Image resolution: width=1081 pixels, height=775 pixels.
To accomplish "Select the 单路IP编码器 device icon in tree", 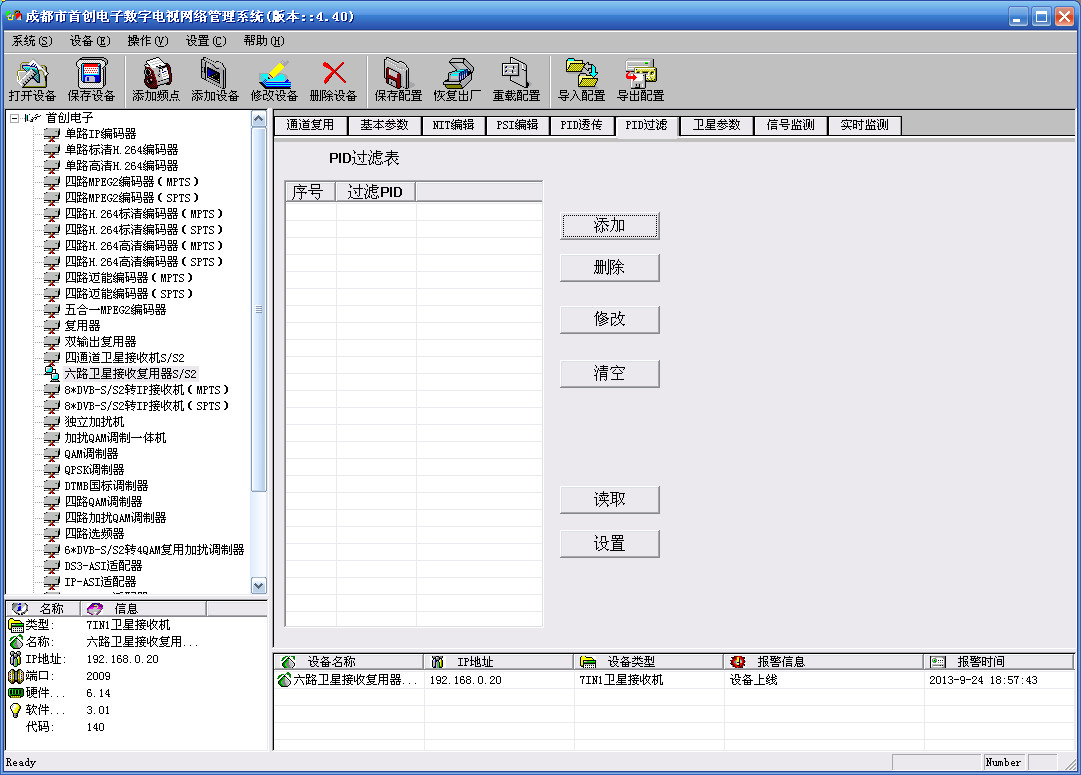I will coord(52,134).
